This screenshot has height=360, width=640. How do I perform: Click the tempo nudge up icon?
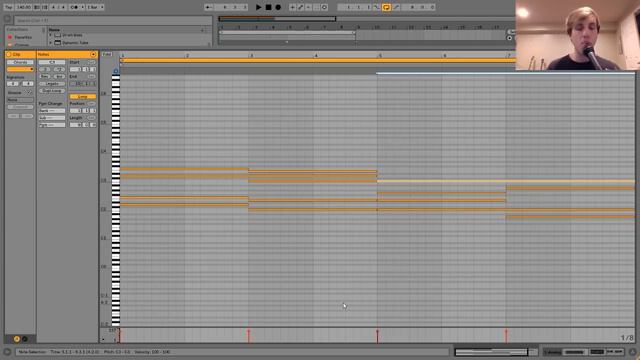[x=44, y=7]
